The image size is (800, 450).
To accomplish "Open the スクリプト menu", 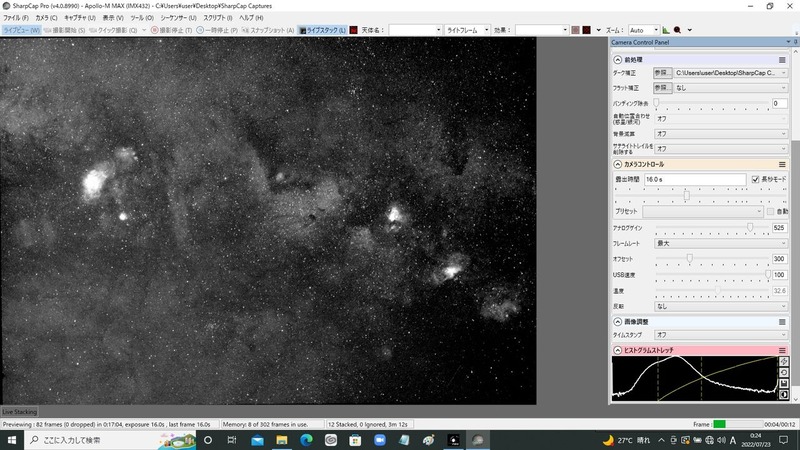I will click(x=218, y=18).
